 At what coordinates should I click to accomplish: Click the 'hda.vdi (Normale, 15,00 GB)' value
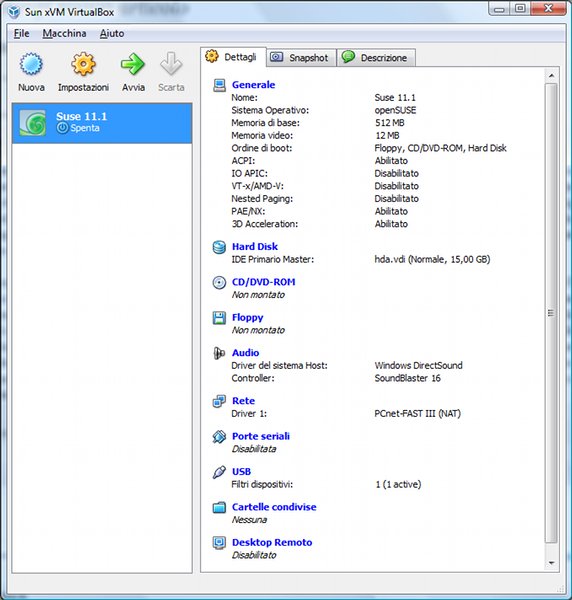pyautogui.click(x=432, y=259)
